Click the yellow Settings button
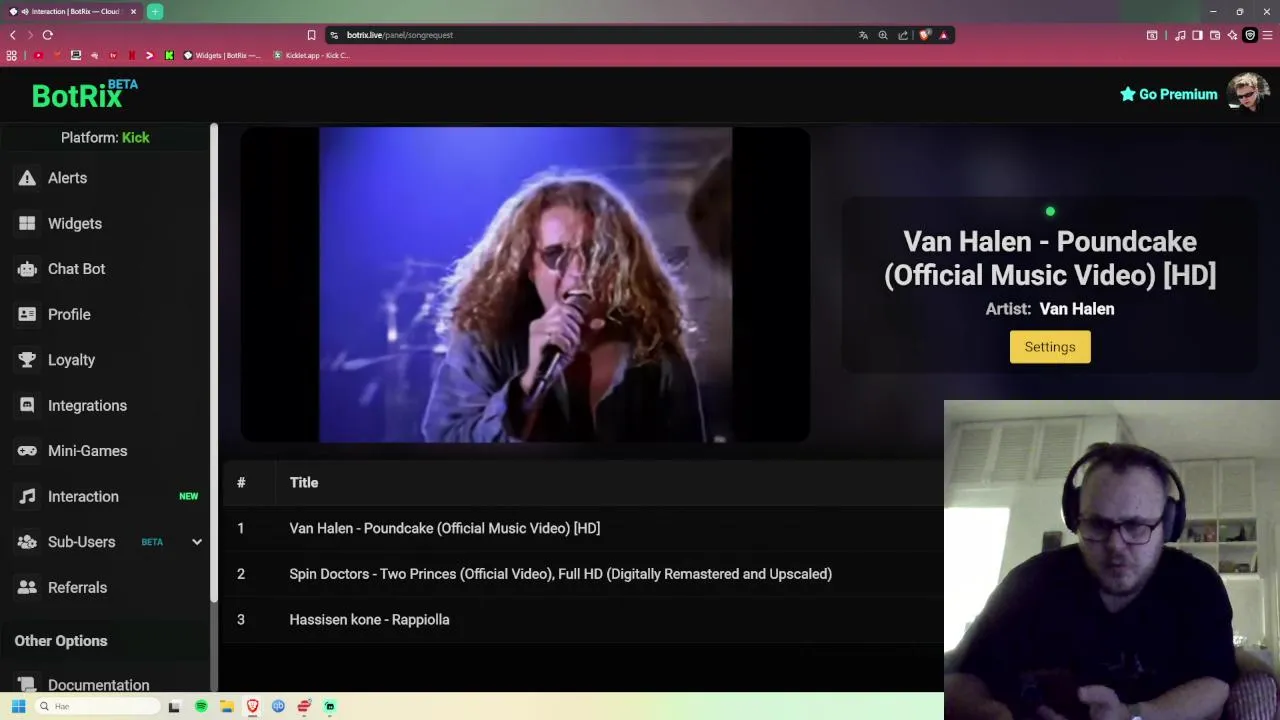The width and height of the screenshot is (1280, 720). tap(1050, 347)
